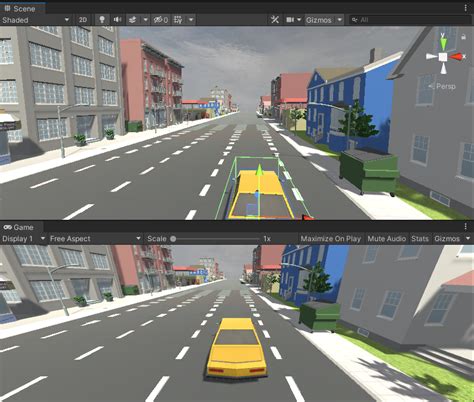The width and height of the screenshot is (474, 402).
Task: Open component editor tools icon
Action: pos(275,20)
